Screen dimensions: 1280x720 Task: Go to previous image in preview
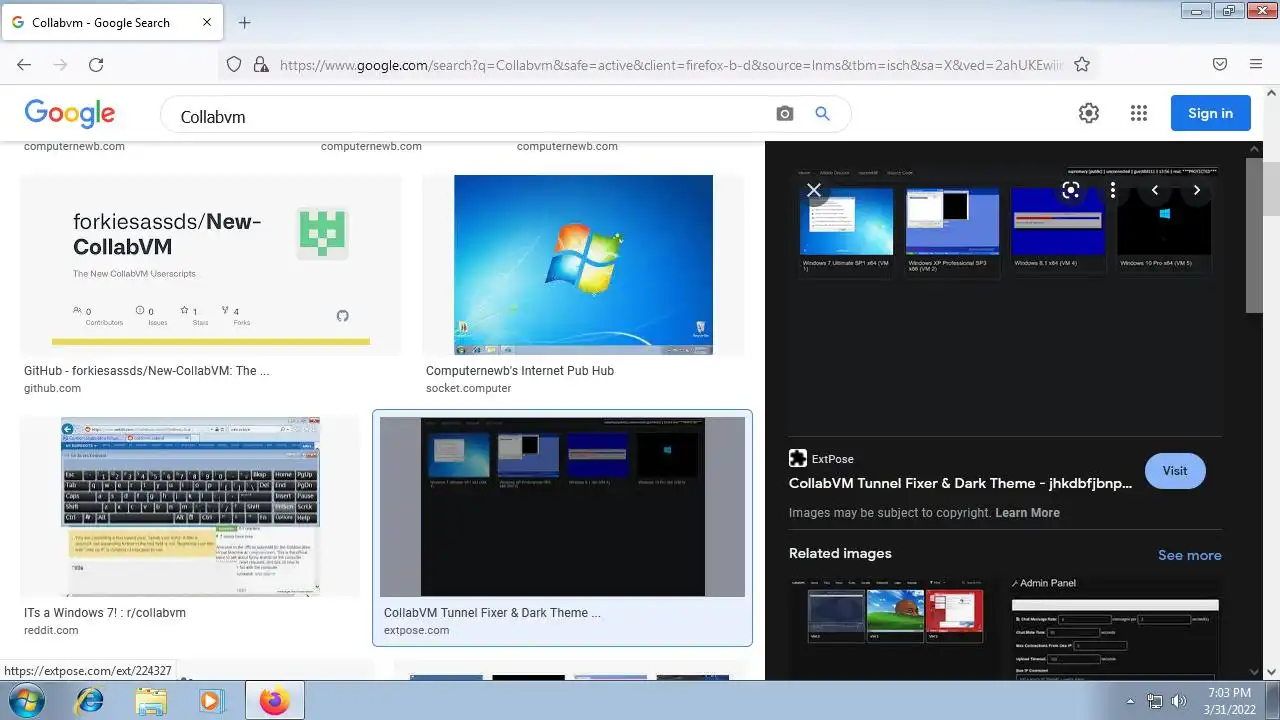(x=1155, y=190)
